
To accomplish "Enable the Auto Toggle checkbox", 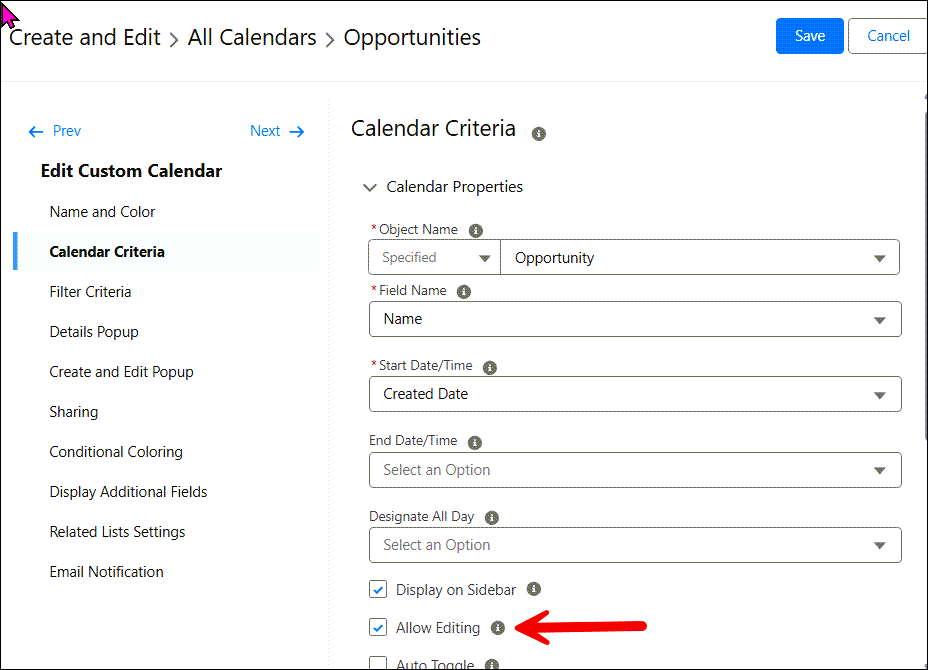I will pyautogui.click(x=378, y=663).
